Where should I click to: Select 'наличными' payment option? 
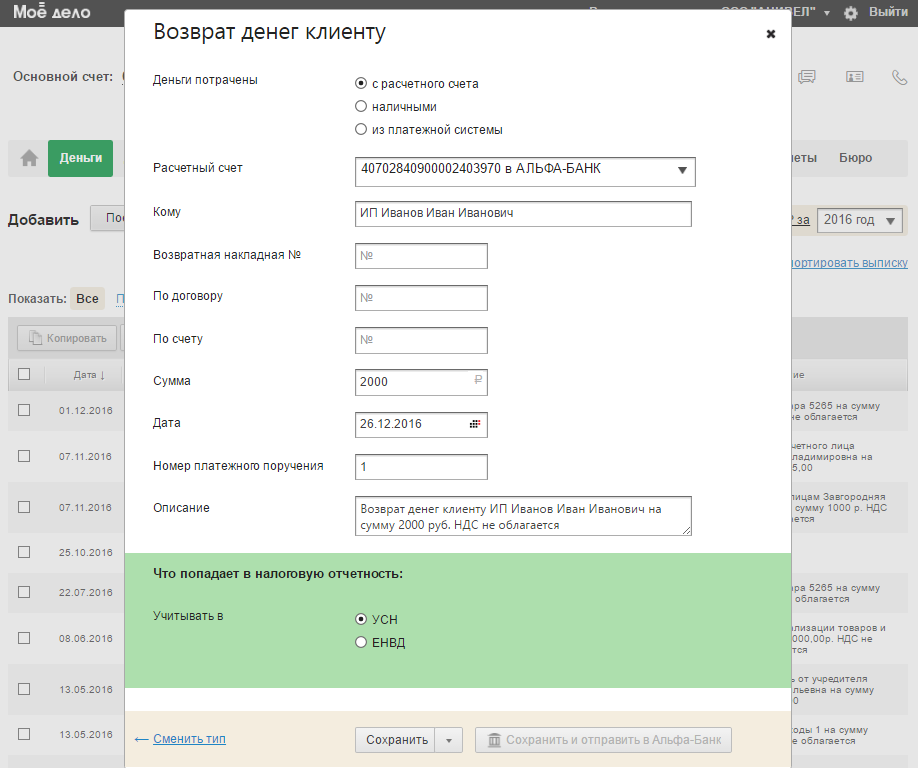pyautogui.click(x=362, y=107)
